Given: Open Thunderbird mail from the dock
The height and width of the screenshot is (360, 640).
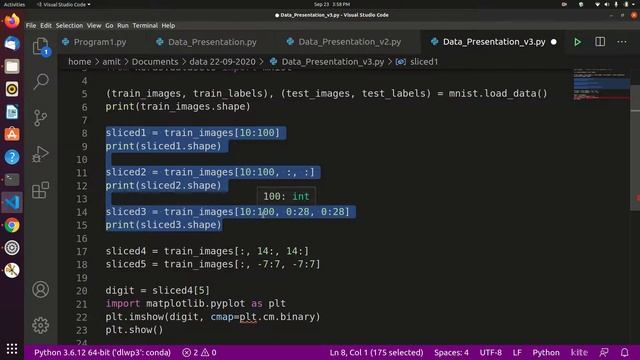Looking at the screenshot, I should pyautogui.click(x=12, y=44).
